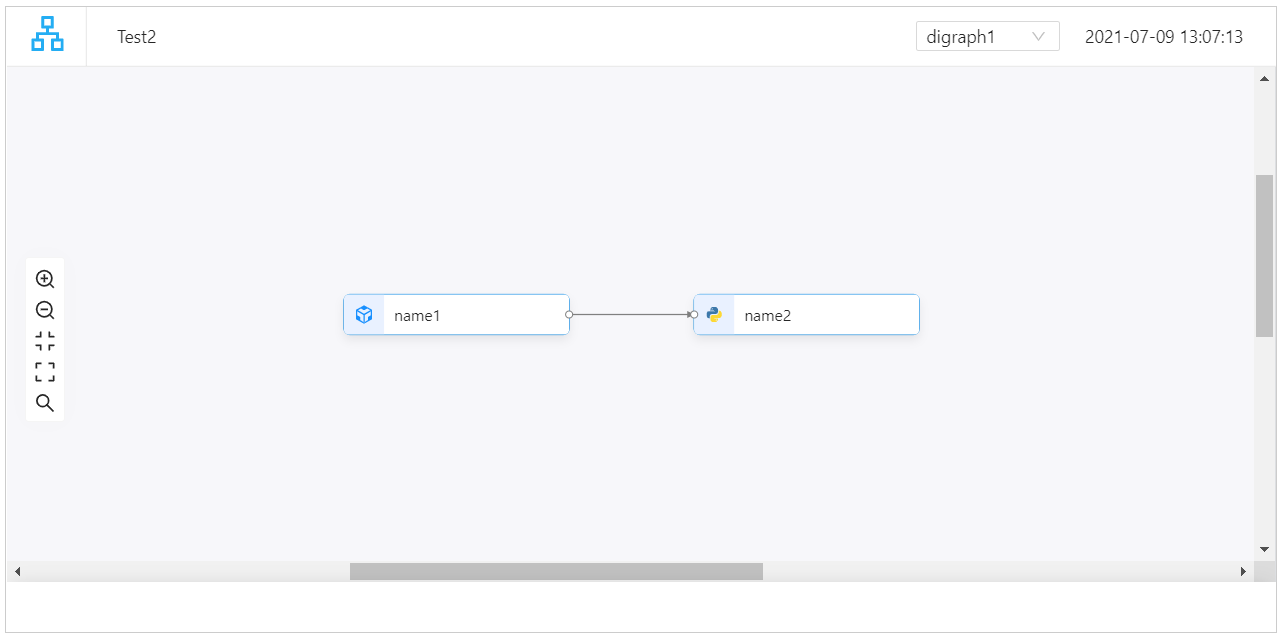
Task: Select the zoom in tool
Action: tap(44, 278)
